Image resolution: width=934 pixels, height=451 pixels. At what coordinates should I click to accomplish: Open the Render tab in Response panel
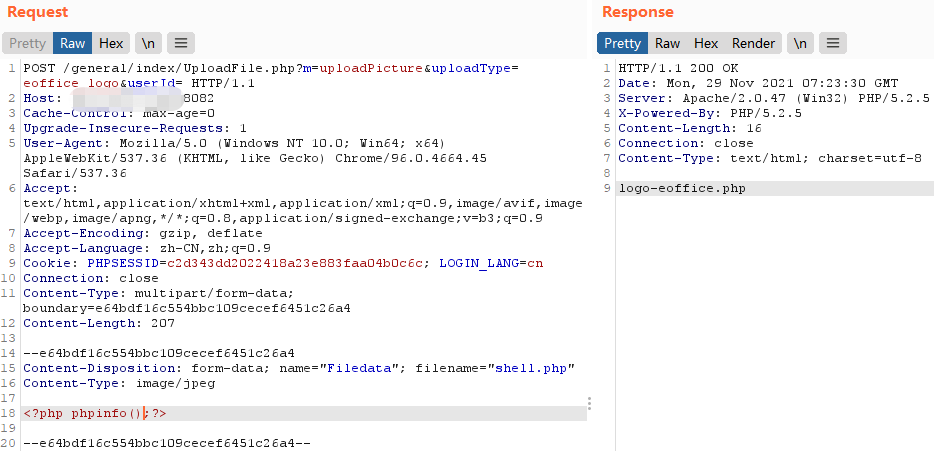(754, 43)
